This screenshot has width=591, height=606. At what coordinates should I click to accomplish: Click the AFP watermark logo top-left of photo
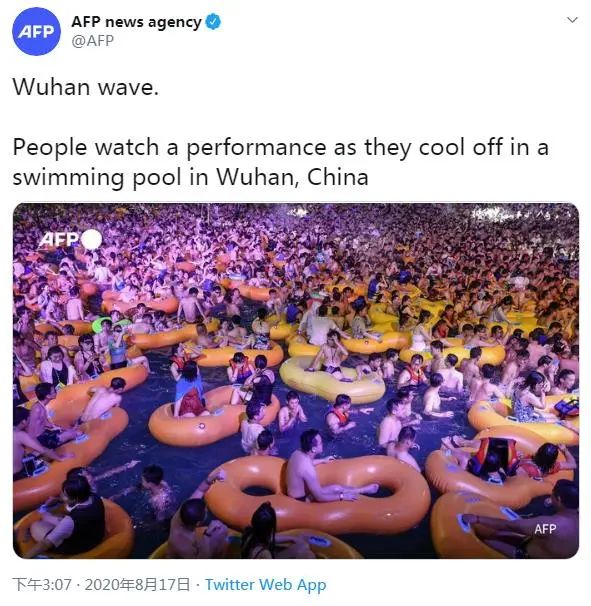point(59,240)
